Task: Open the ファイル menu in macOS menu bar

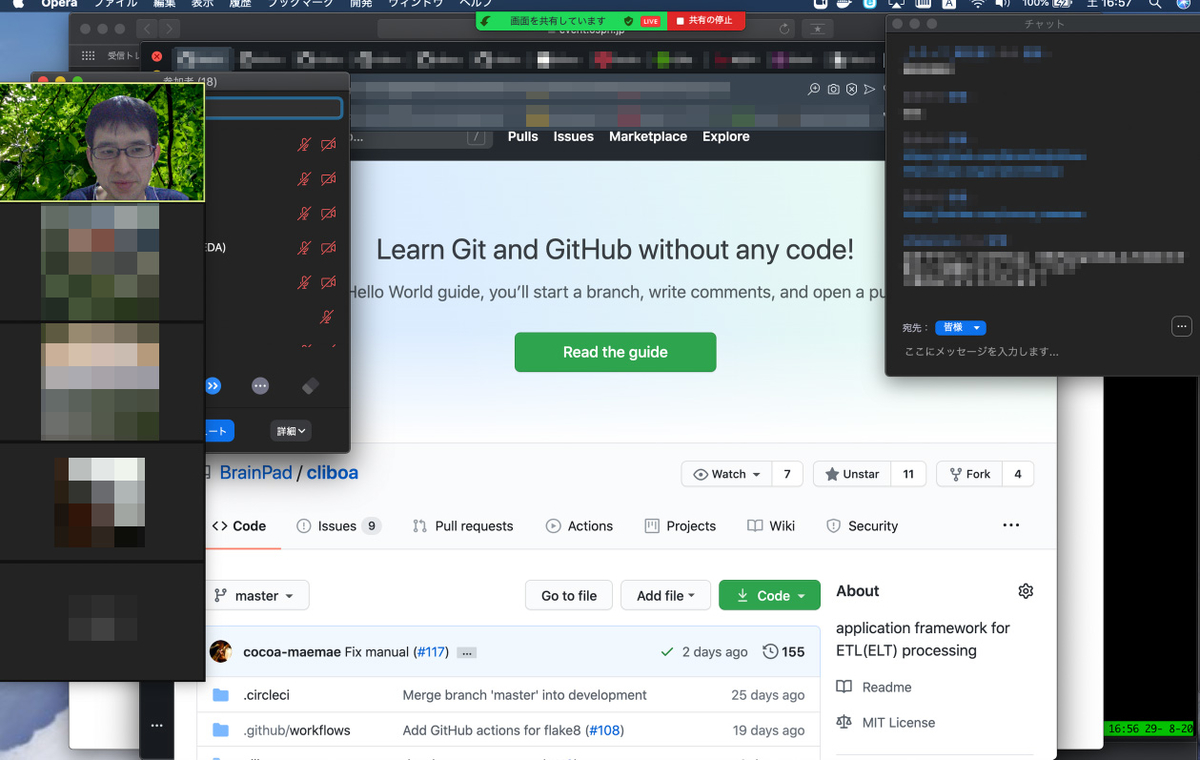Action: [115, 5]
